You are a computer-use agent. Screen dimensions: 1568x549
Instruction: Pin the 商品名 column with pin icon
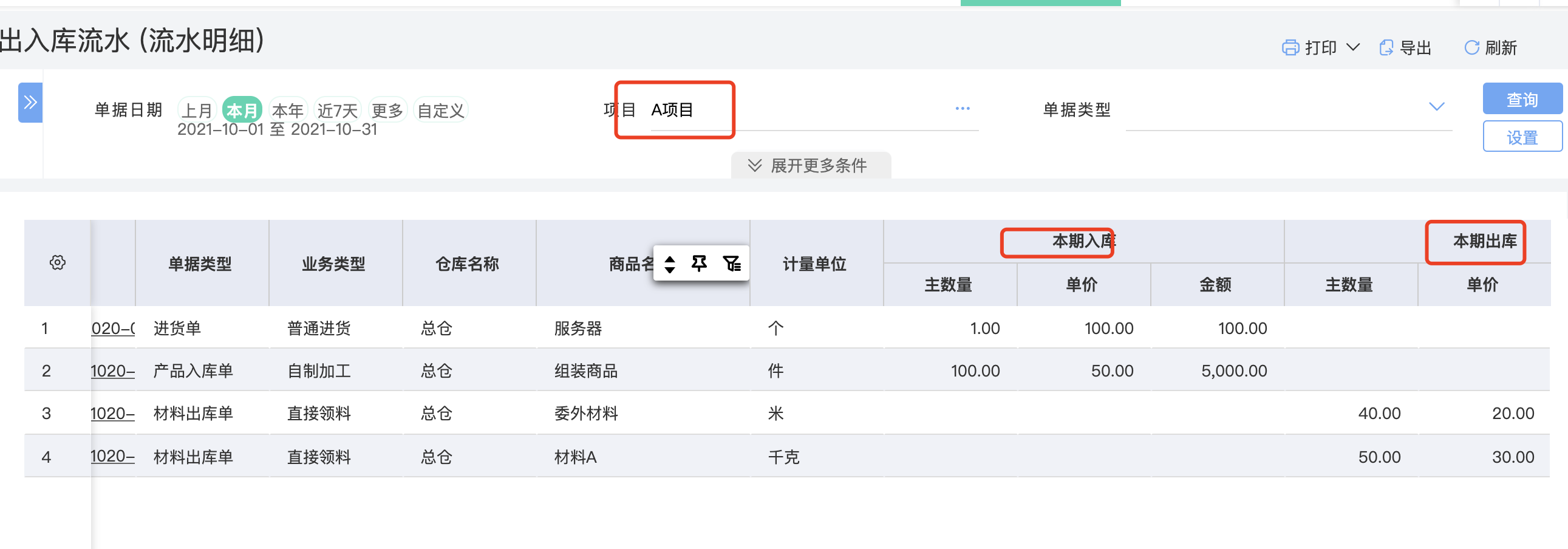point(700,264)
